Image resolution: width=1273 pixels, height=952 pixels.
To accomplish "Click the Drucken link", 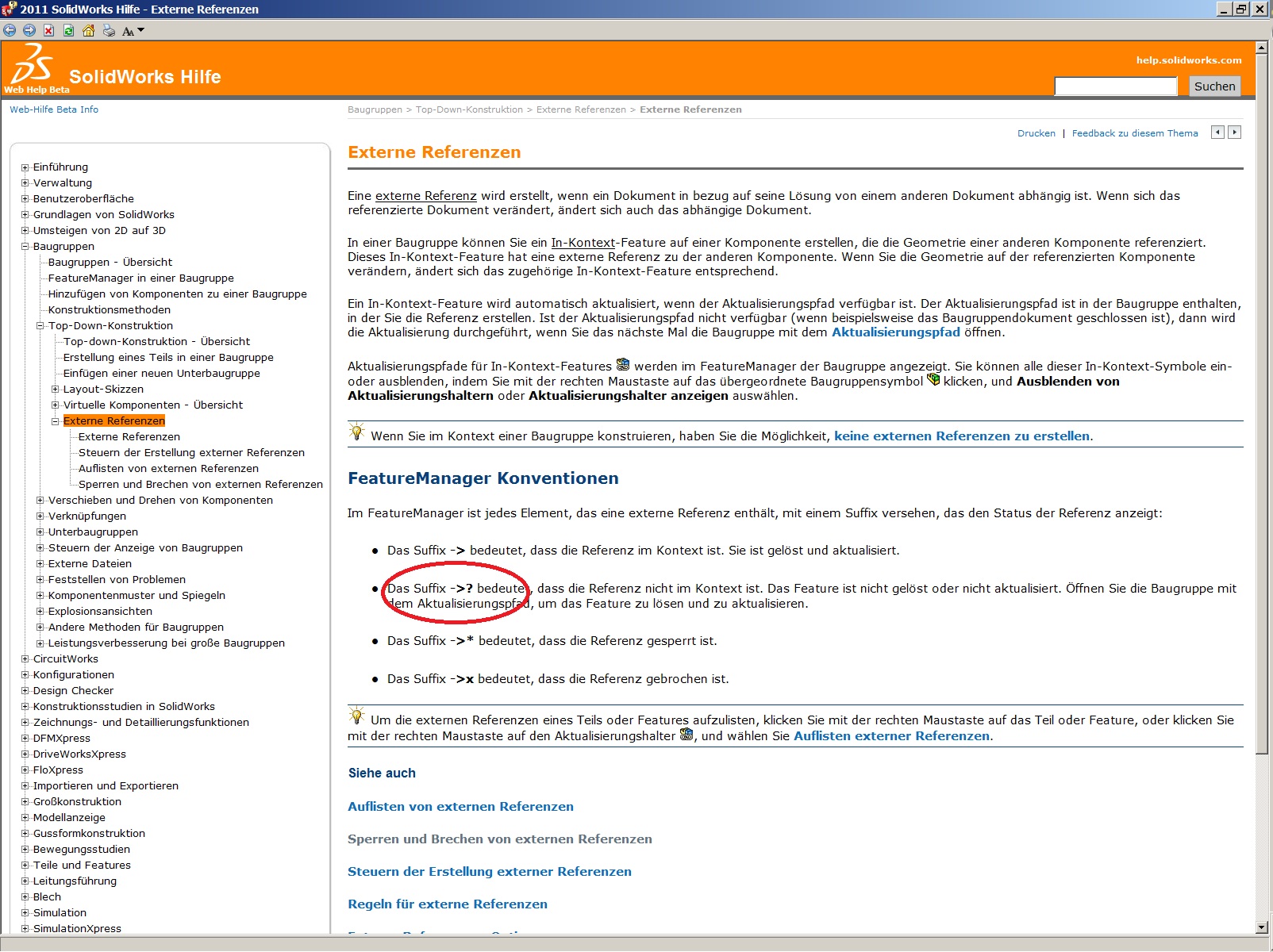I will click(x=1036, y=133).
